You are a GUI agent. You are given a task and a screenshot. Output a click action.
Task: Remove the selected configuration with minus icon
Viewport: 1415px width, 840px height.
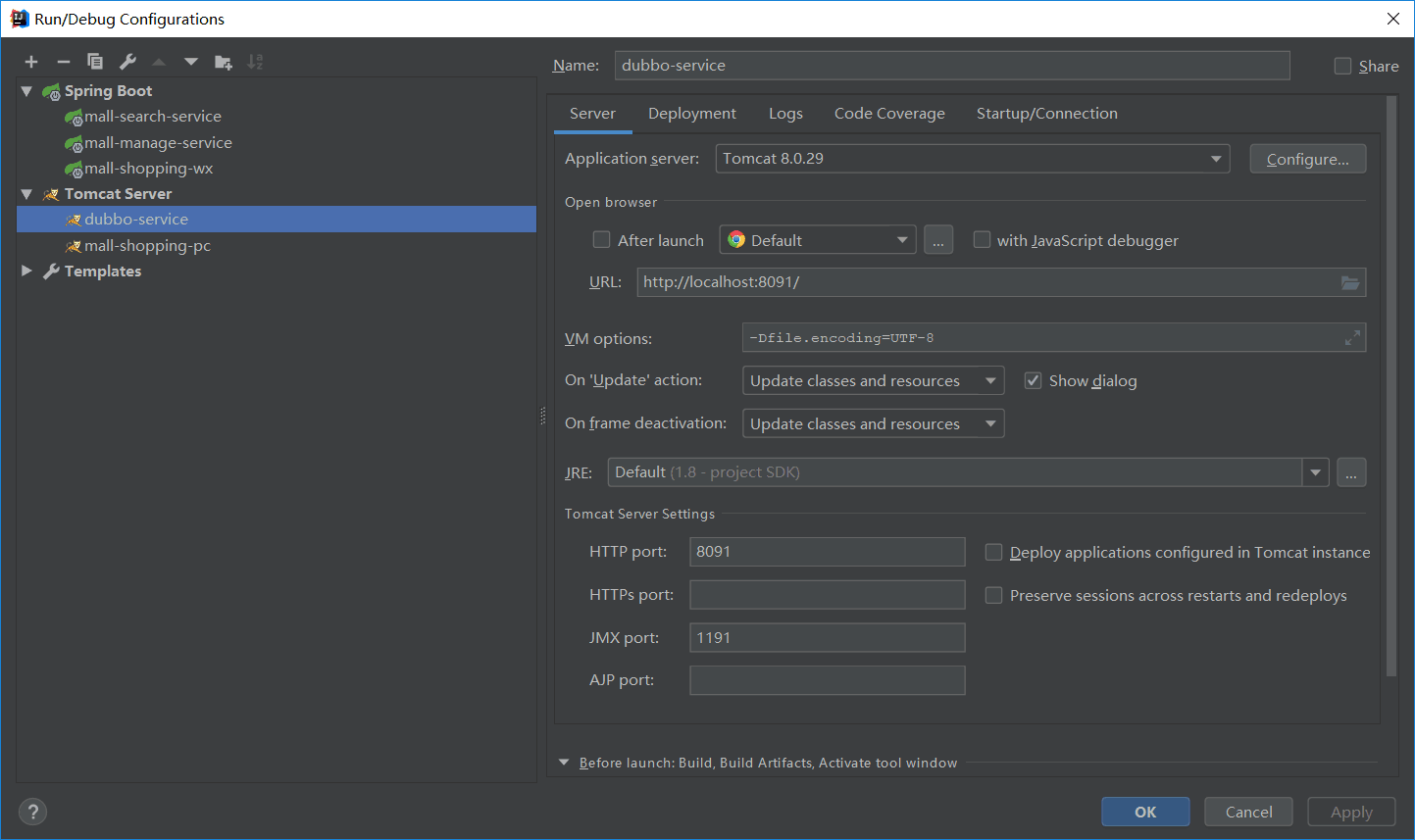point(64,62)
